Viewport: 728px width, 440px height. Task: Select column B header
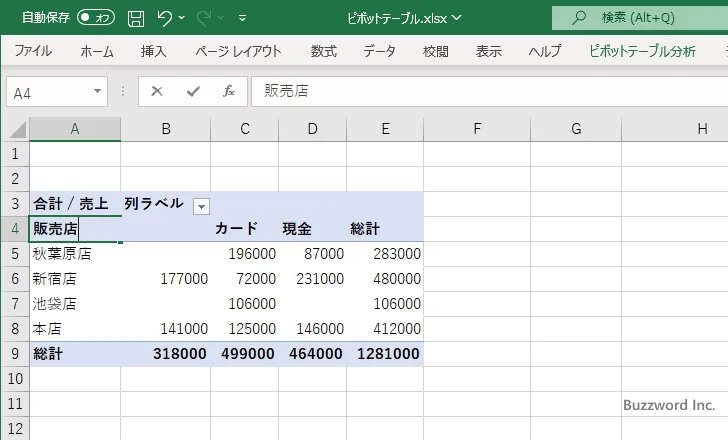166,129
